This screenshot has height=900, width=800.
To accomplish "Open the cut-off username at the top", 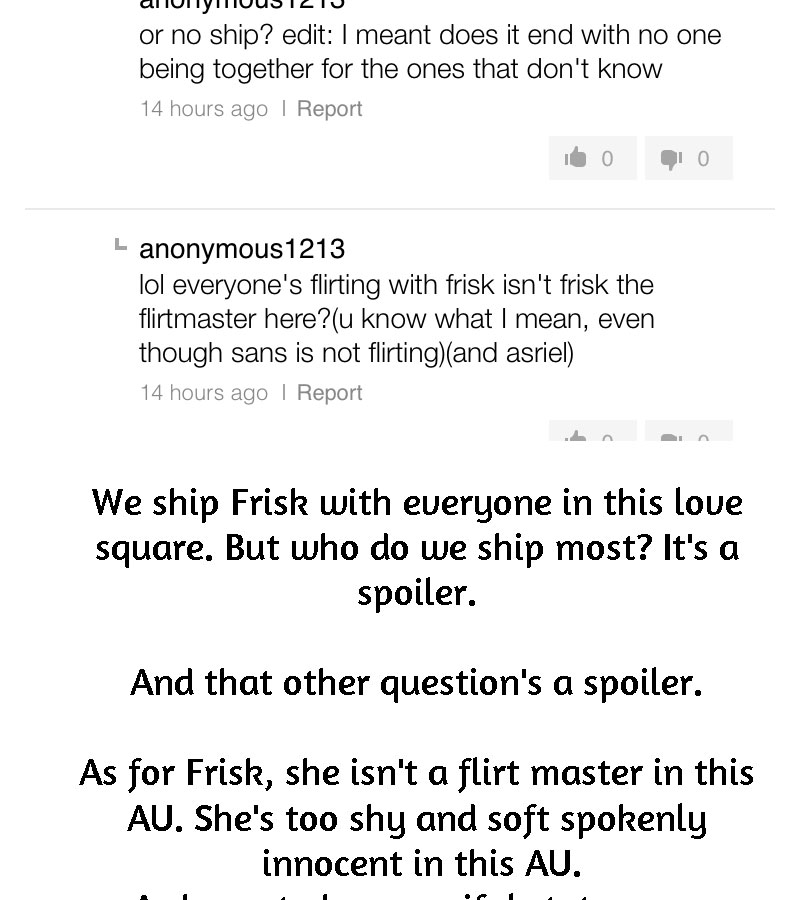I will 242,5.
